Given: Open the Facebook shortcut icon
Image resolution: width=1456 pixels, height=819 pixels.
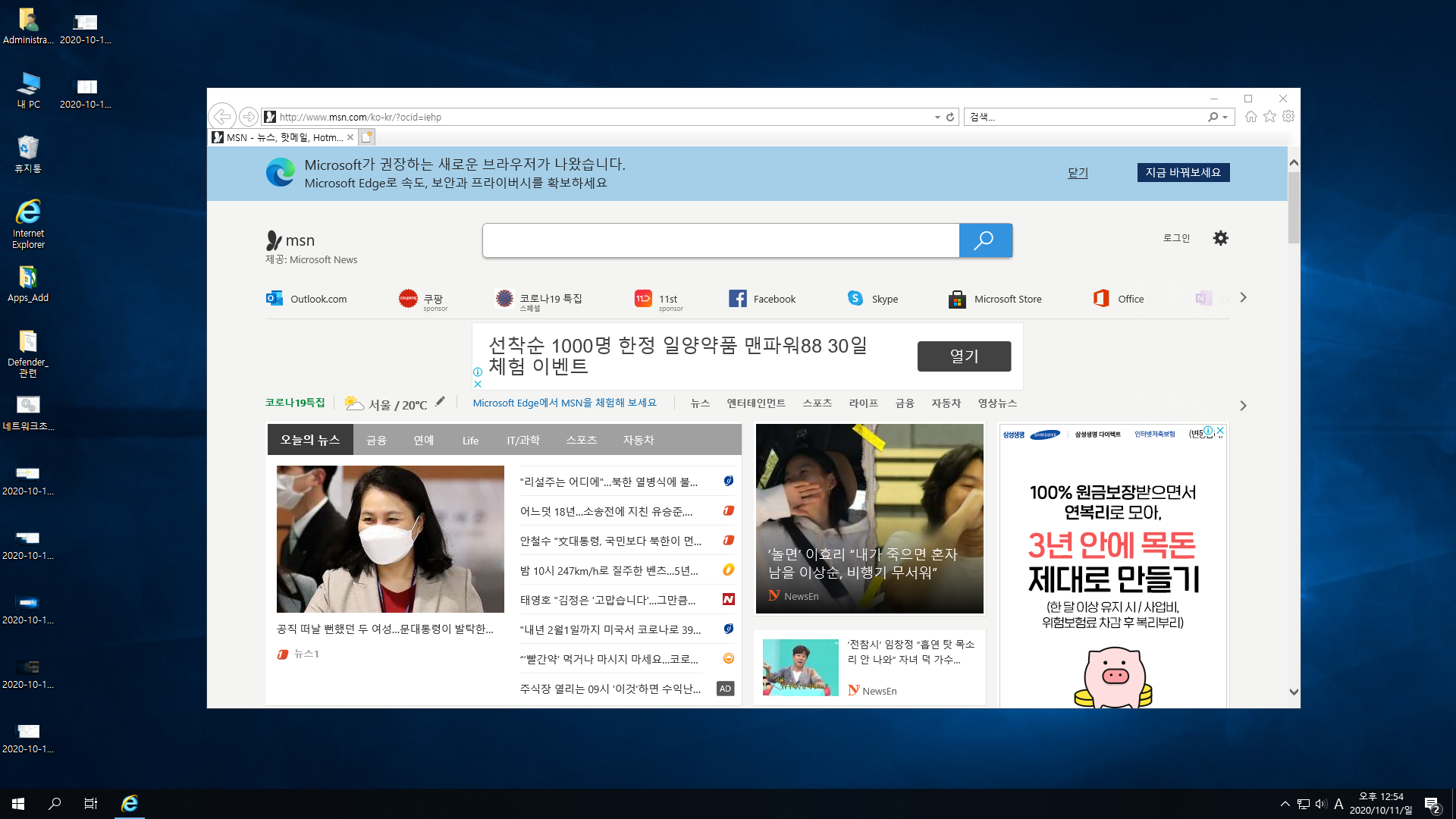Looking at the screenshot, I should coord(737,299).
